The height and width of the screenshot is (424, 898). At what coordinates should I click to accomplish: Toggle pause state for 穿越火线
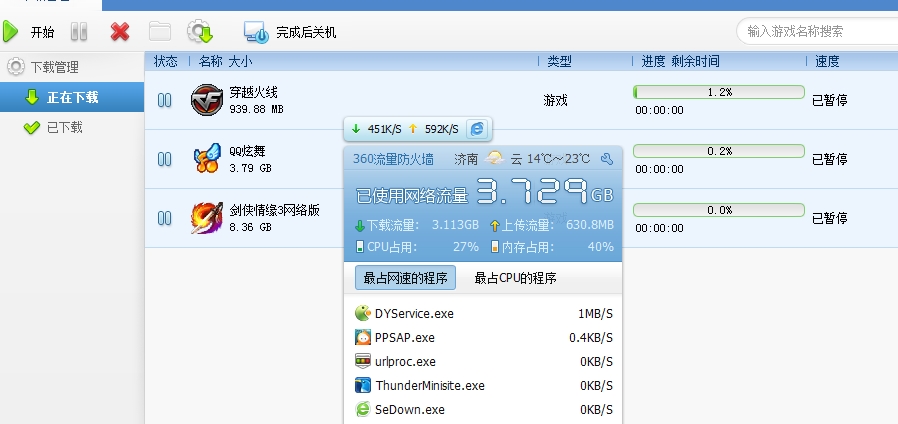coord(164,100)
